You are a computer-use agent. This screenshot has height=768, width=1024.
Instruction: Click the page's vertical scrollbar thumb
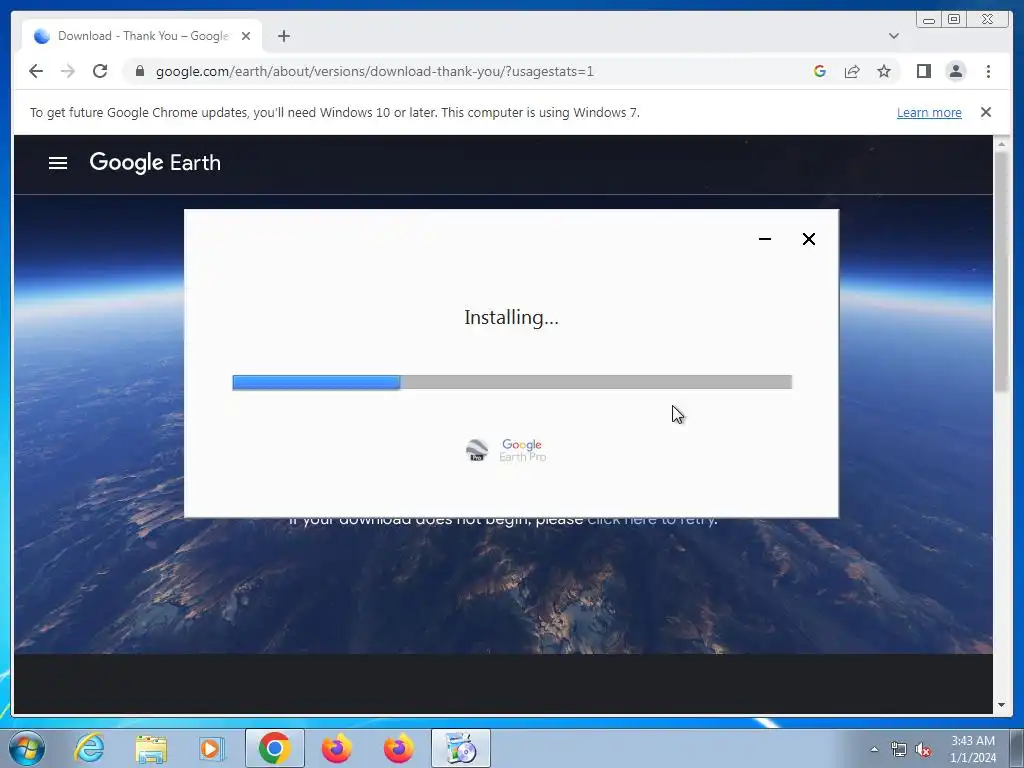coord(1001,271)
